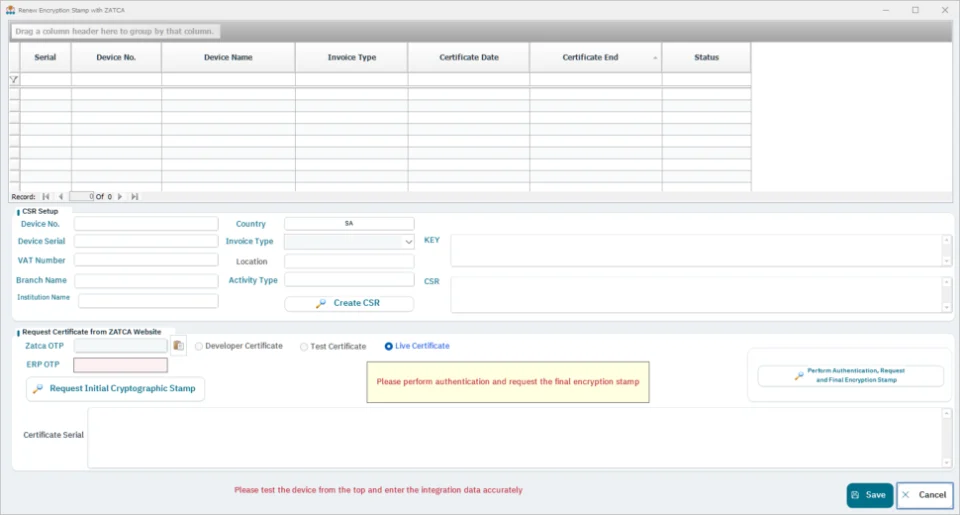Click the Create CSR button
The width and height of the screenshot is (960, 515).
coord(349,303)
